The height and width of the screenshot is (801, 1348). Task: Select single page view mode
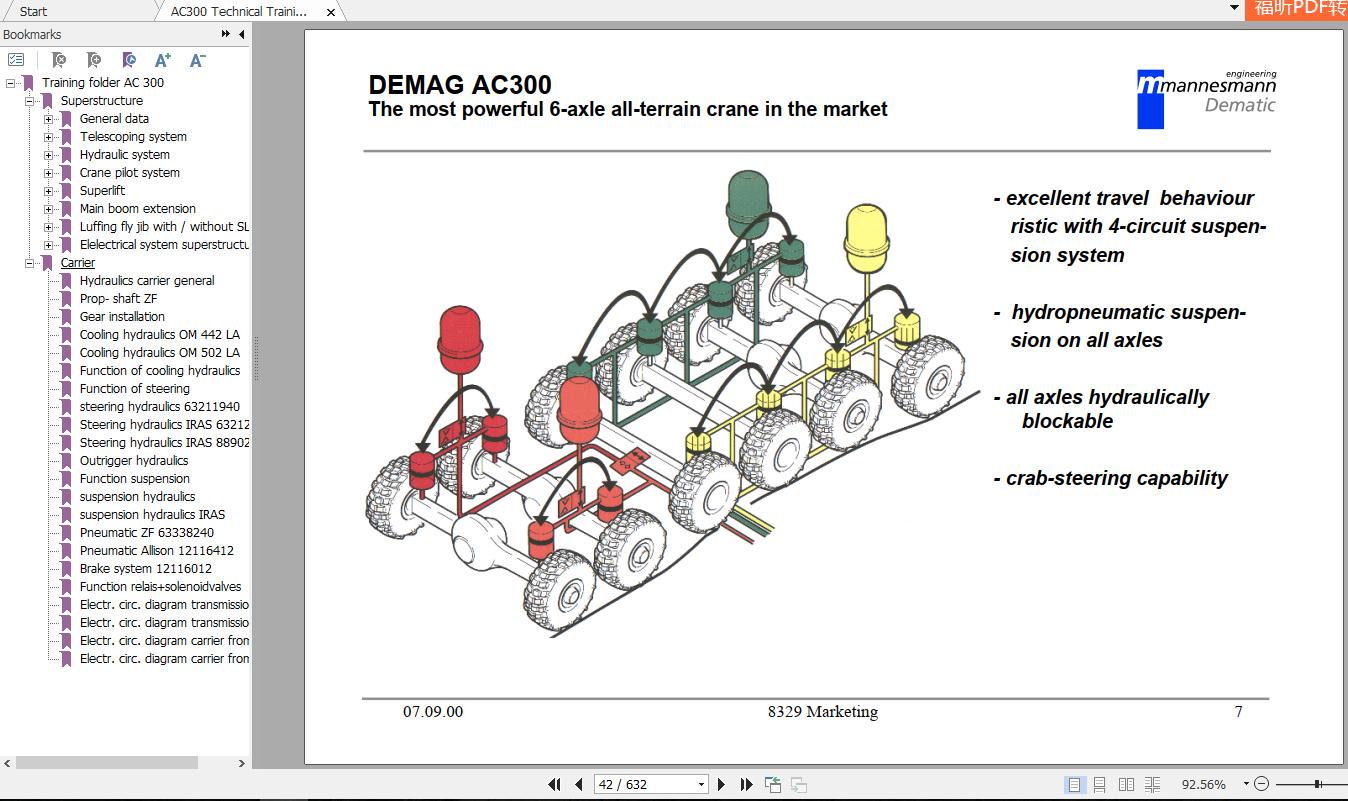(1076, 785)
